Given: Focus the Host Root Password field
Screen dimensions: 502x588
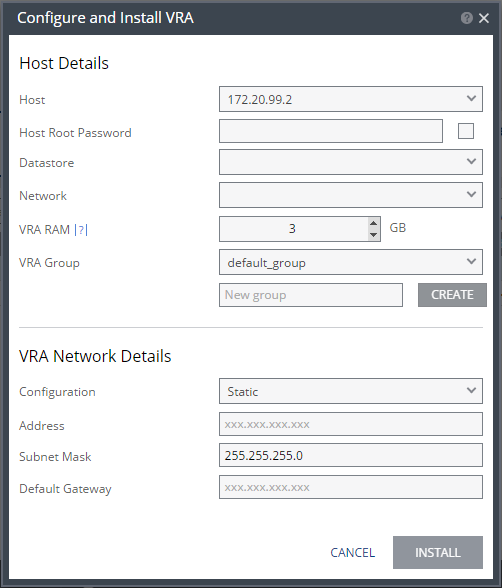Looking at the screenshot, I should pyautogui.click(x=331, y=131).
